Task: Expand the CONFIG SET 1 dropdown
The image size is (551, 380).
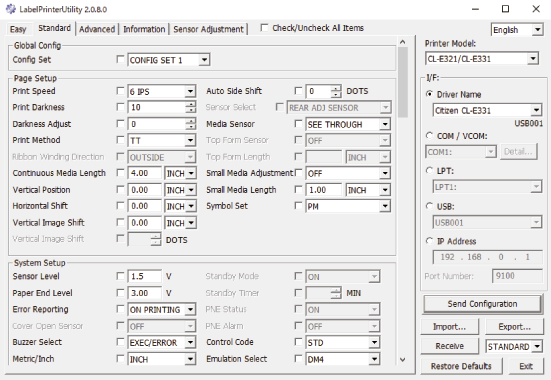Action: 169,60
